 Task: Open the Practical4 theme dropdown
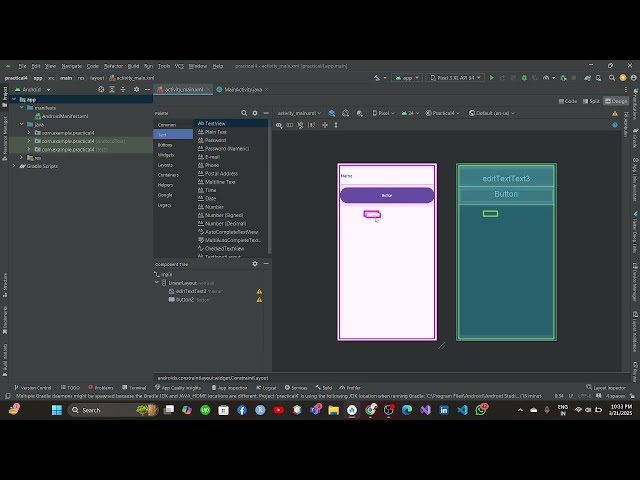[442, 113]
